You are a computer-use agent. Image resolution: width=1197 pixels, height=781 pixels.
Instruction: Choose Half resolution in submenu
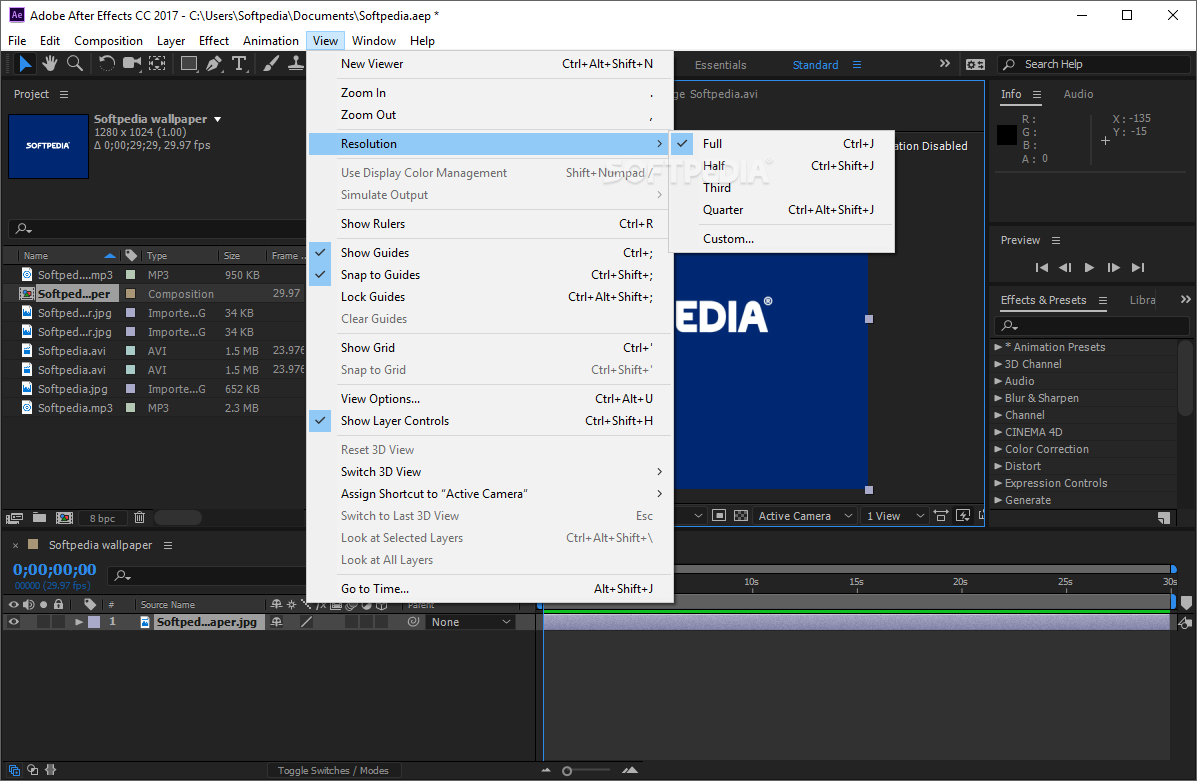(782, 166)
